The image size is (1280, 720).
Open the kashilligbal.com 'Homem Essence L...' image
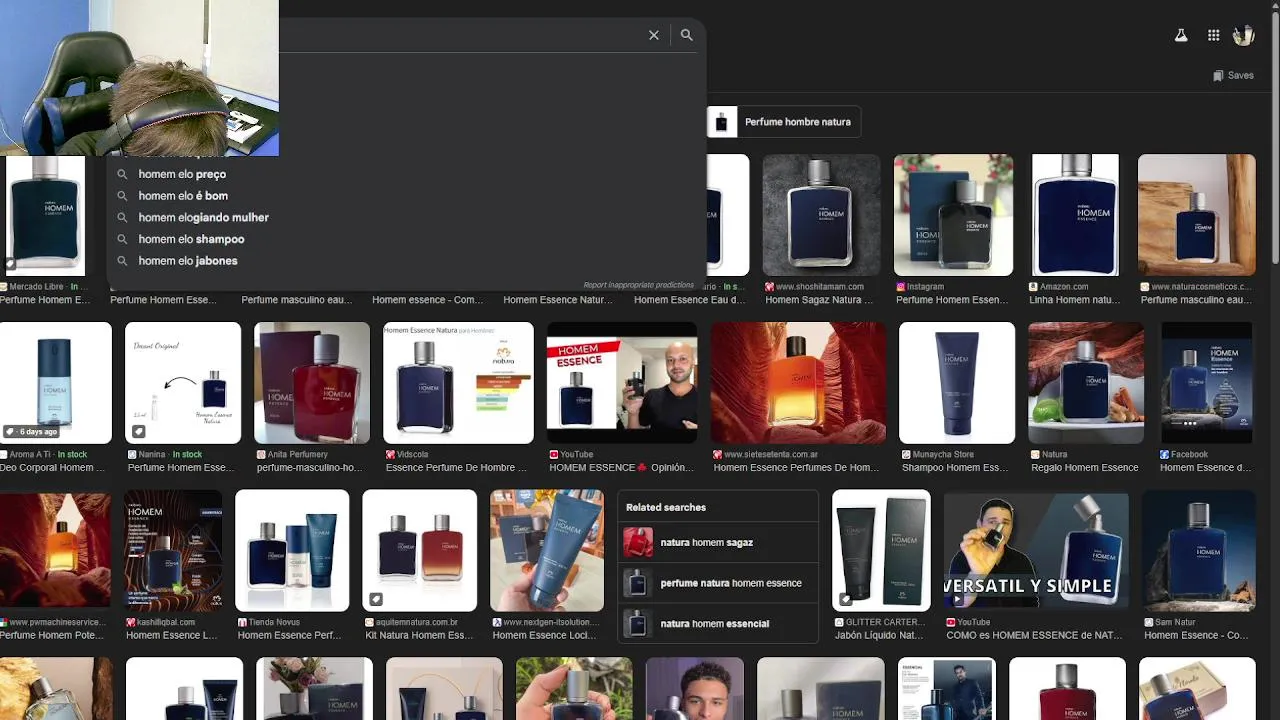pos(173,550)
